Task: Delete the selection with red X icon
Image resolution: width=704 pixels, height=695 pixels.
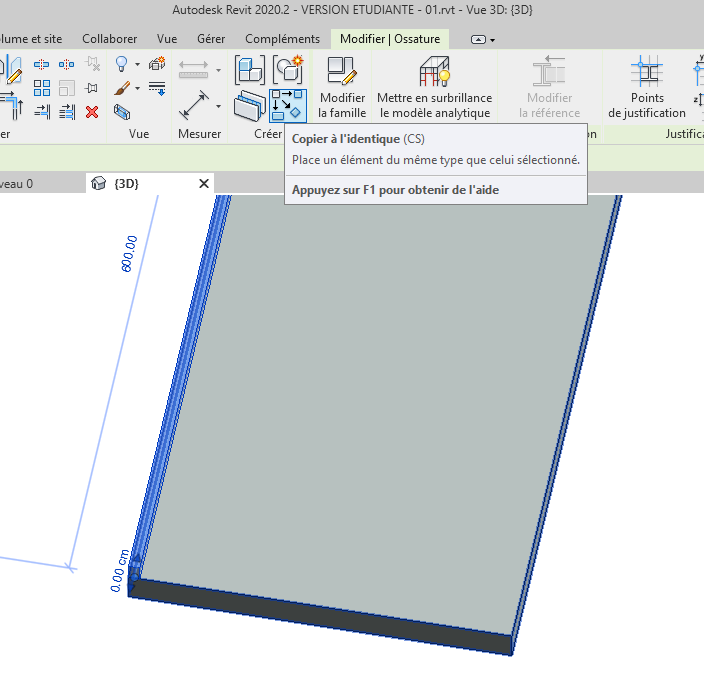Action: (x=92, y=112)
